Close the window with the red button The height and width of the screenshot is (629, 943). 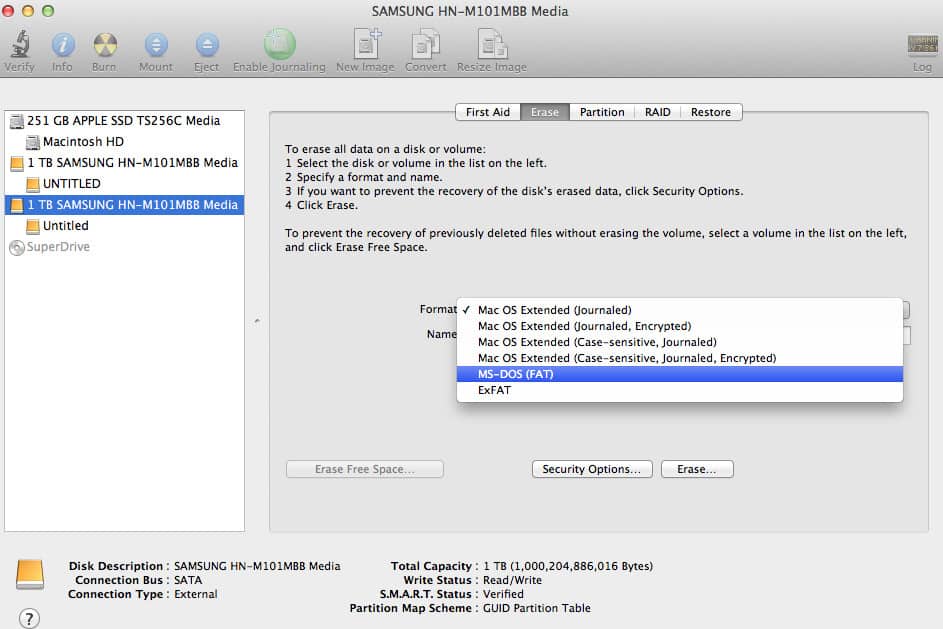click(x=8, y=11)
